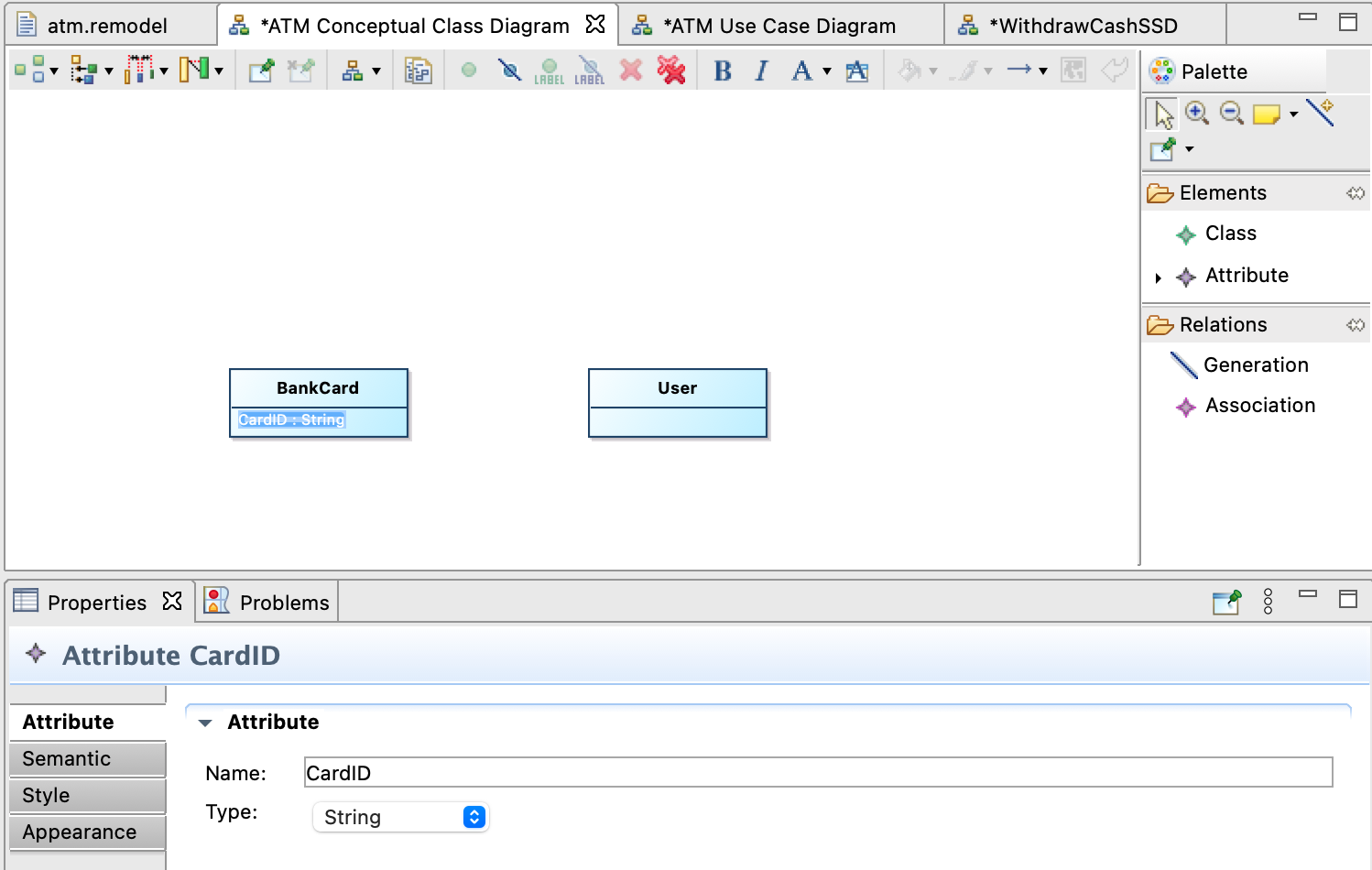Select the Class element in Palette
This screenshot has width=1372, height=870.
pyautogui.click(x=1230, y=234)
